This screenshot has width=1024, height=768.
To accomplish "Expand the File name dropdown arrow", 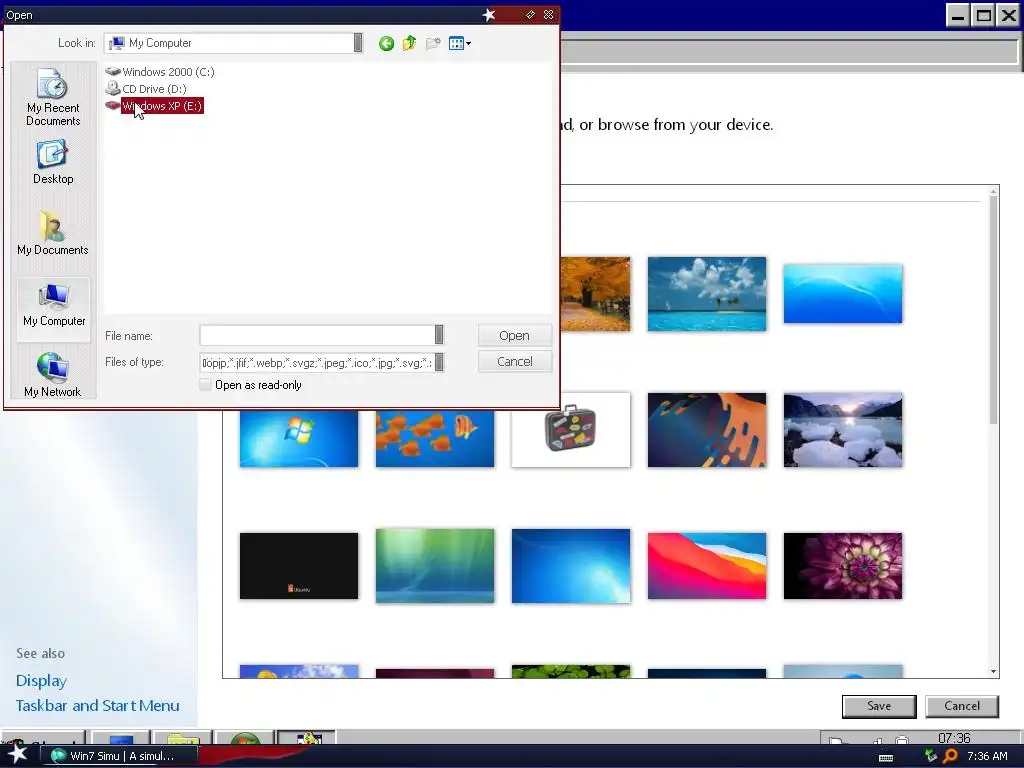I will pos(439,335).
